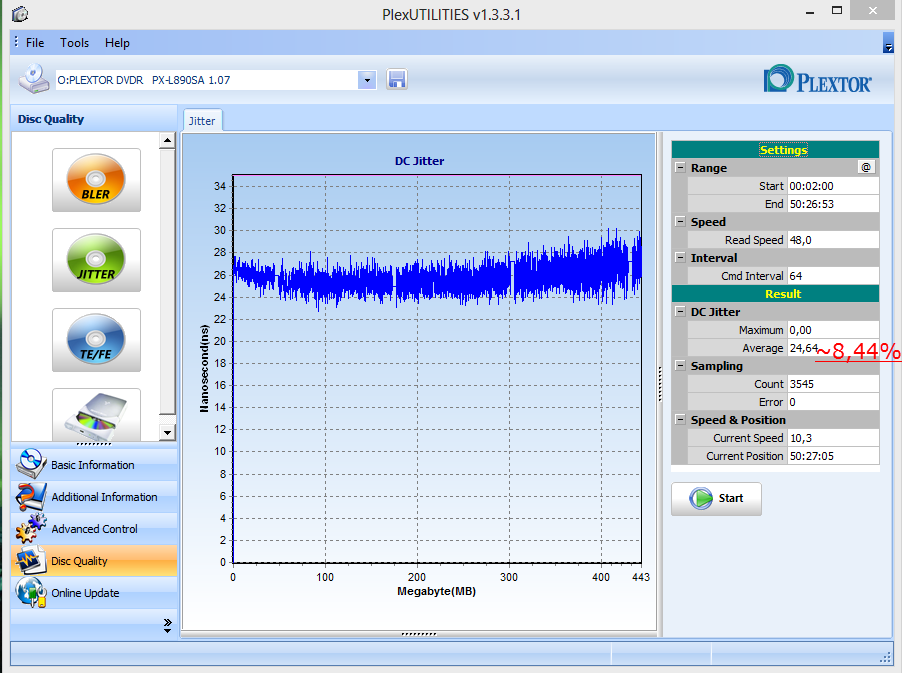Screen dimensions: 902x673
Task: Click the Additional Information icon
Action: 30,496
